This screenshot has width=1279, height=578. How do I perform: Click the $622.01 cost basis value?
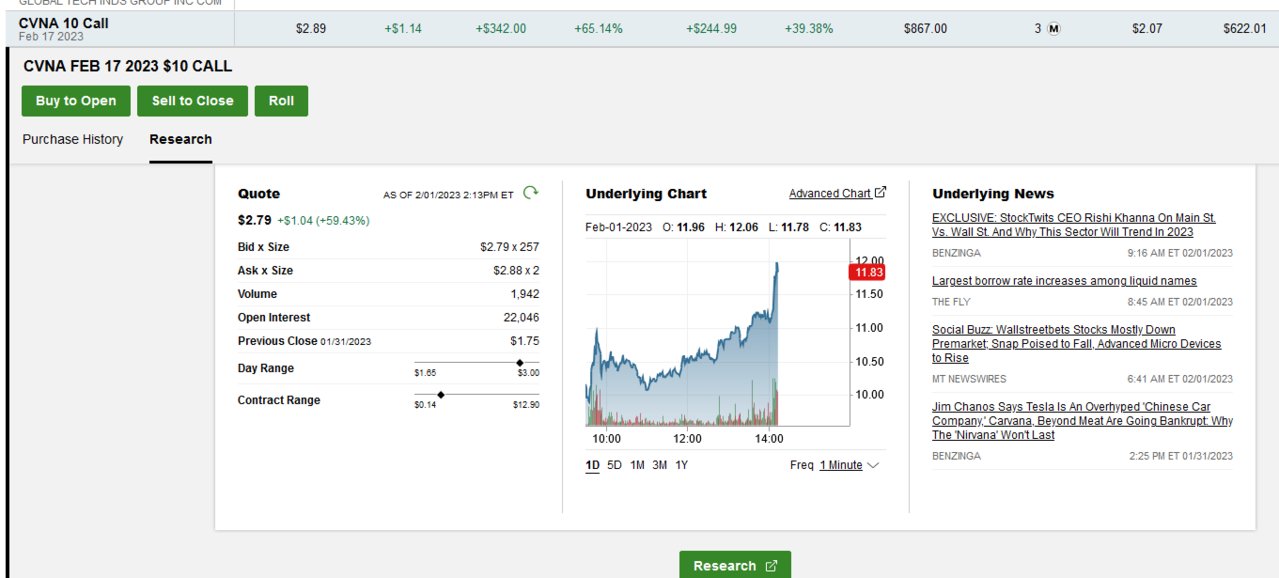click(x=1244, y=29)
